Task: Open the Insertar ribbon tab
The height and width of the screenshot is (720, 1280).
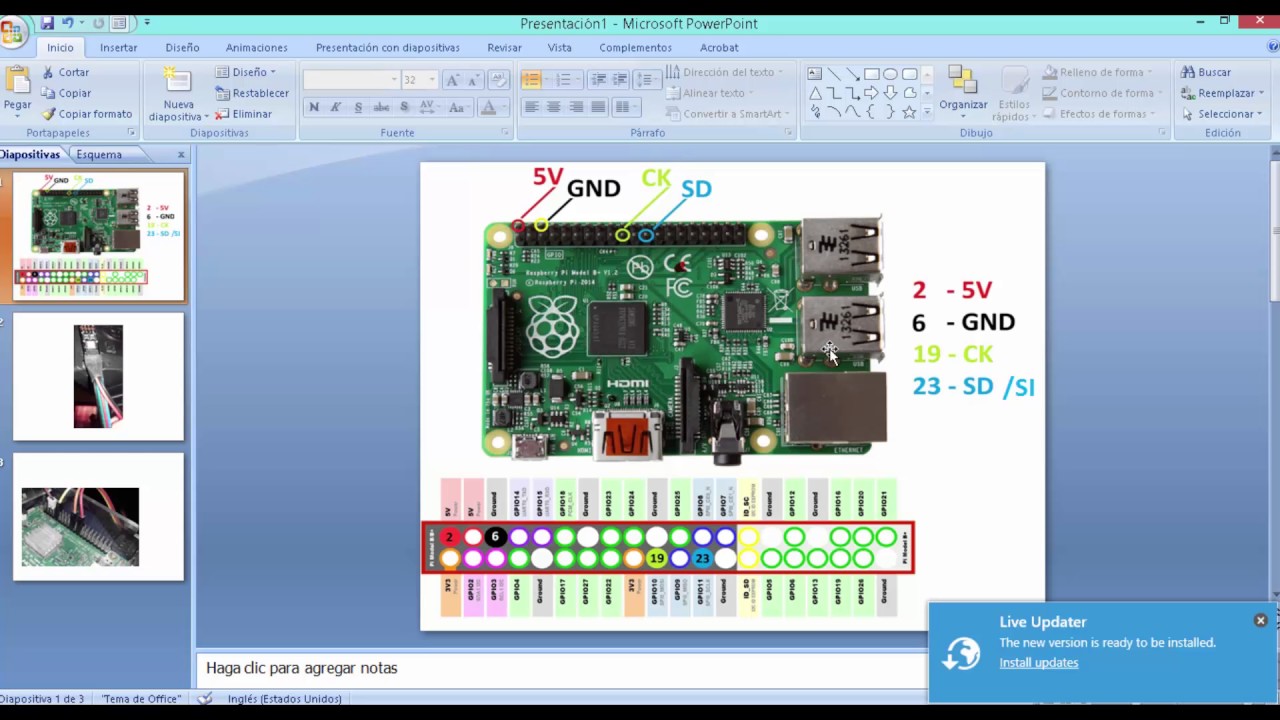Action: point(118,47)
